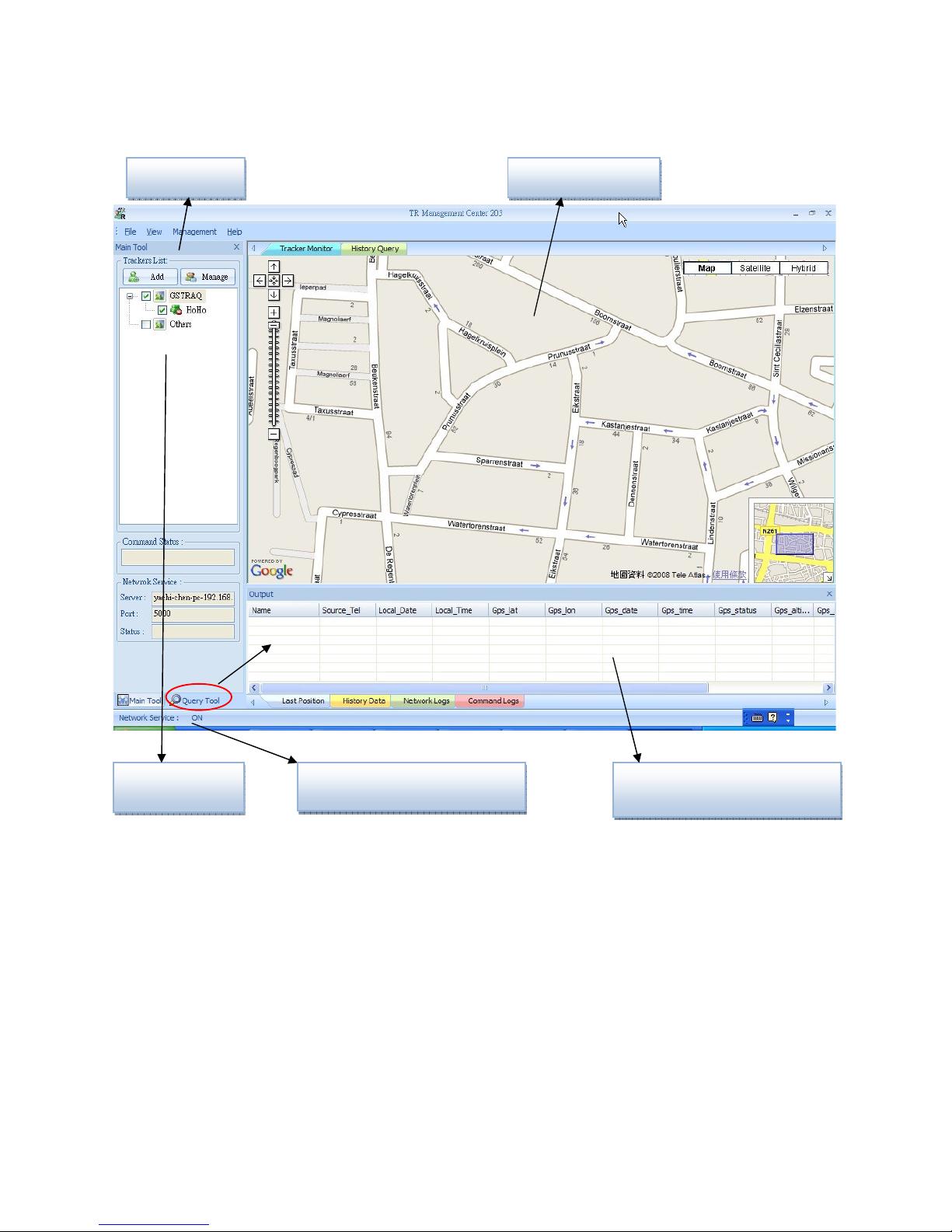952x1232 pixels.
Task: Switch map to Hybrid view
Action: click(804, 268)
